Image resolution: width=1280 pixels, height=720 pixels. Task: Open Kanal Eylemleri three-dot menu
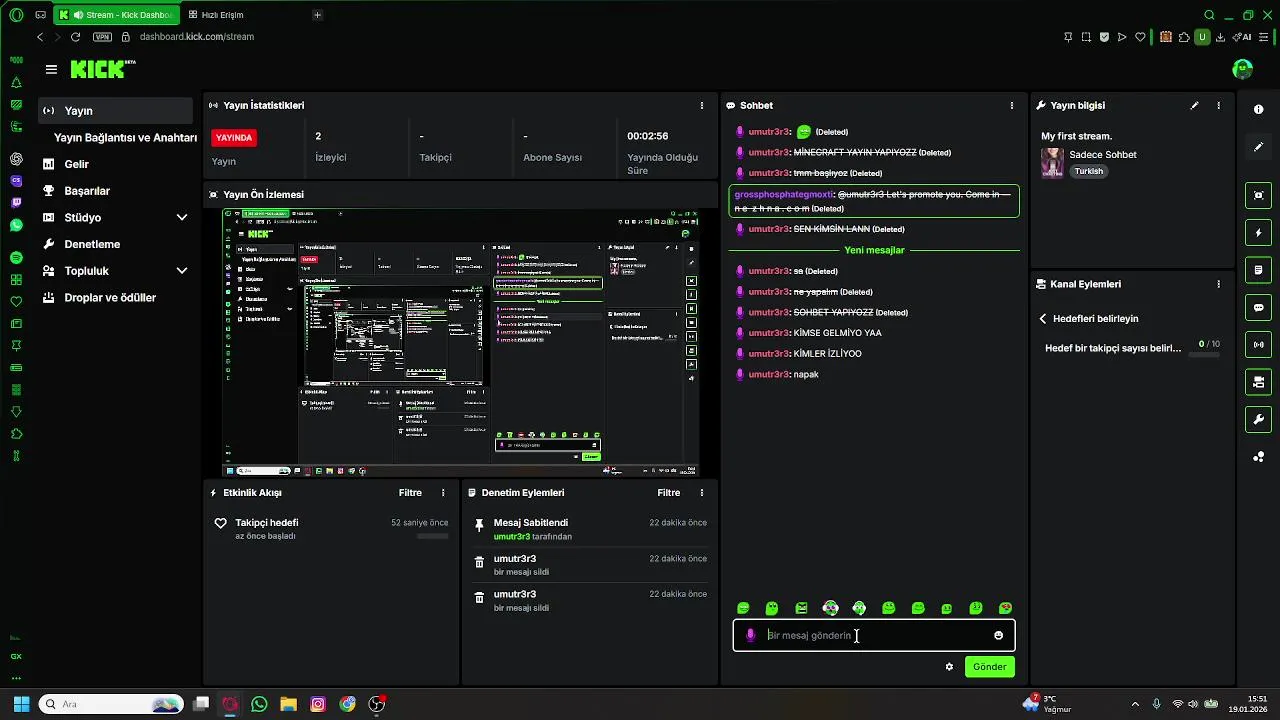tap(1218, 284)
